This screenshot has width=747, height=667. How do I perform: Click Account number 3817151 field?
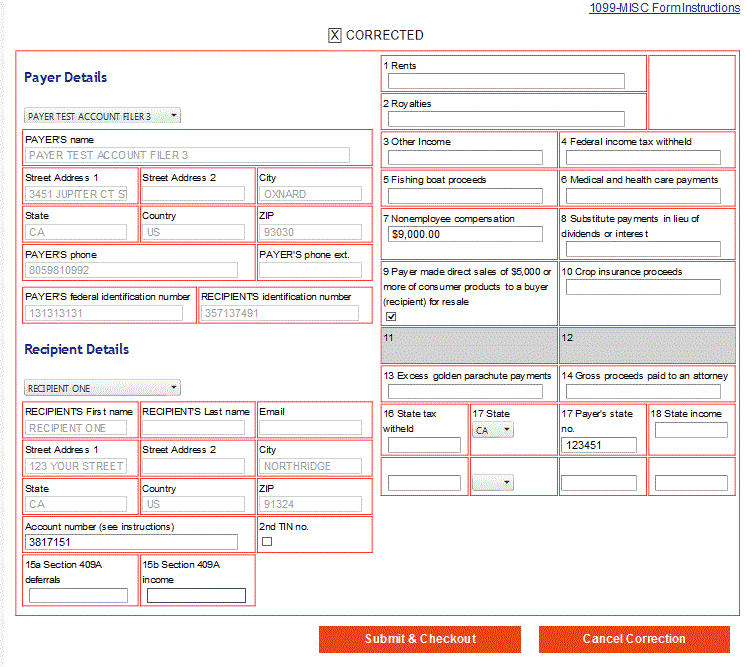[x=131, y=542]
